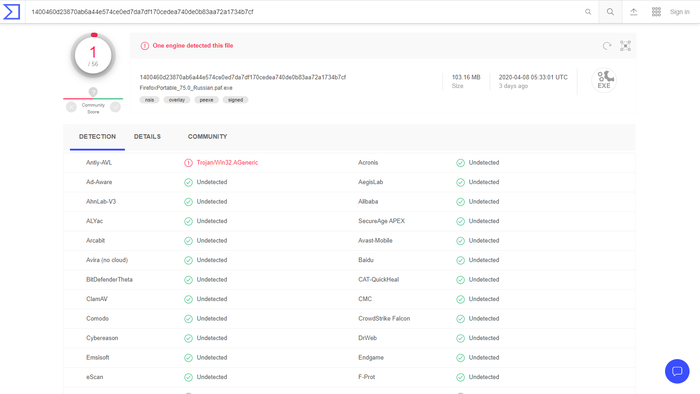Switch to the DETAILS tab

pyautogui.click(x=147, y=137)
